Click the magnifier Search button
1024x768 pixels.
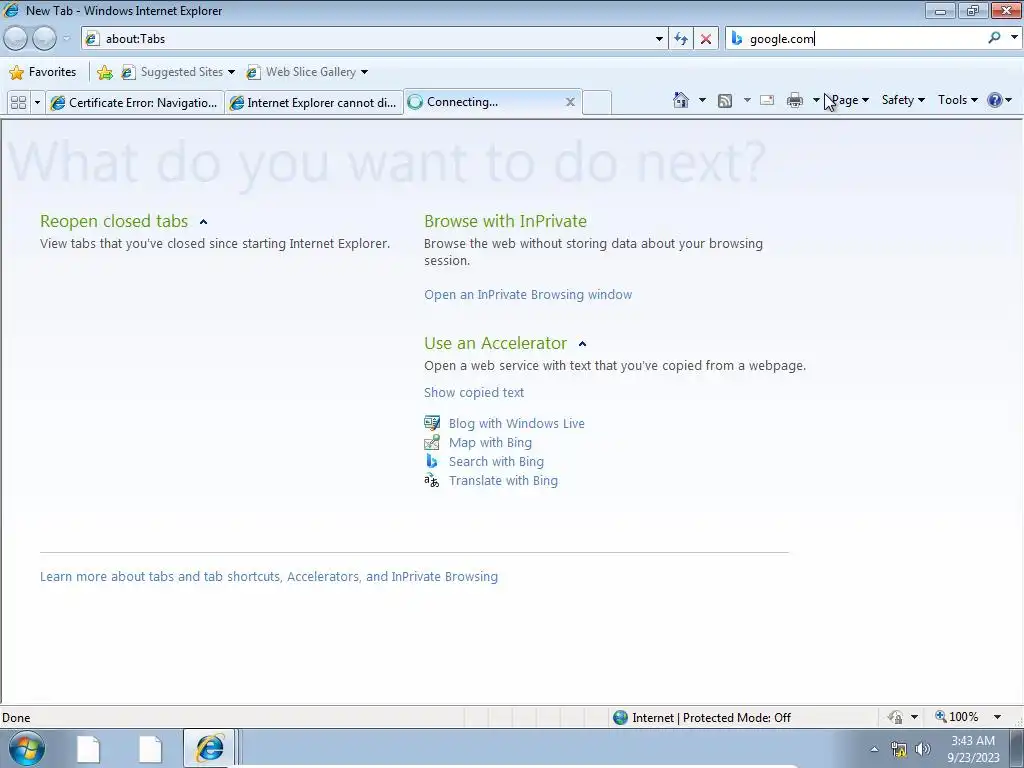[x=994, y=39]
